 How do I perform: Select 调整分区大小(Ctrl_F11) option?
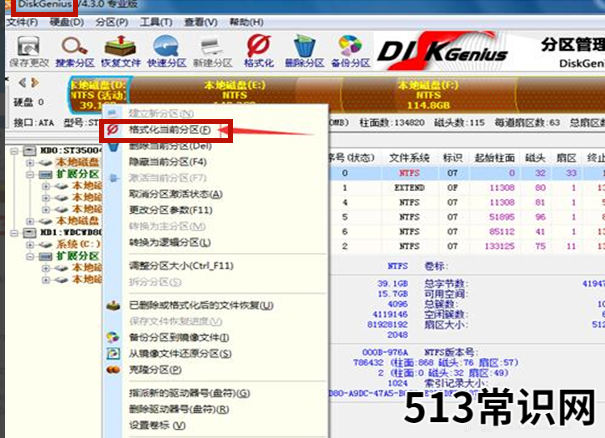point(181,266)
